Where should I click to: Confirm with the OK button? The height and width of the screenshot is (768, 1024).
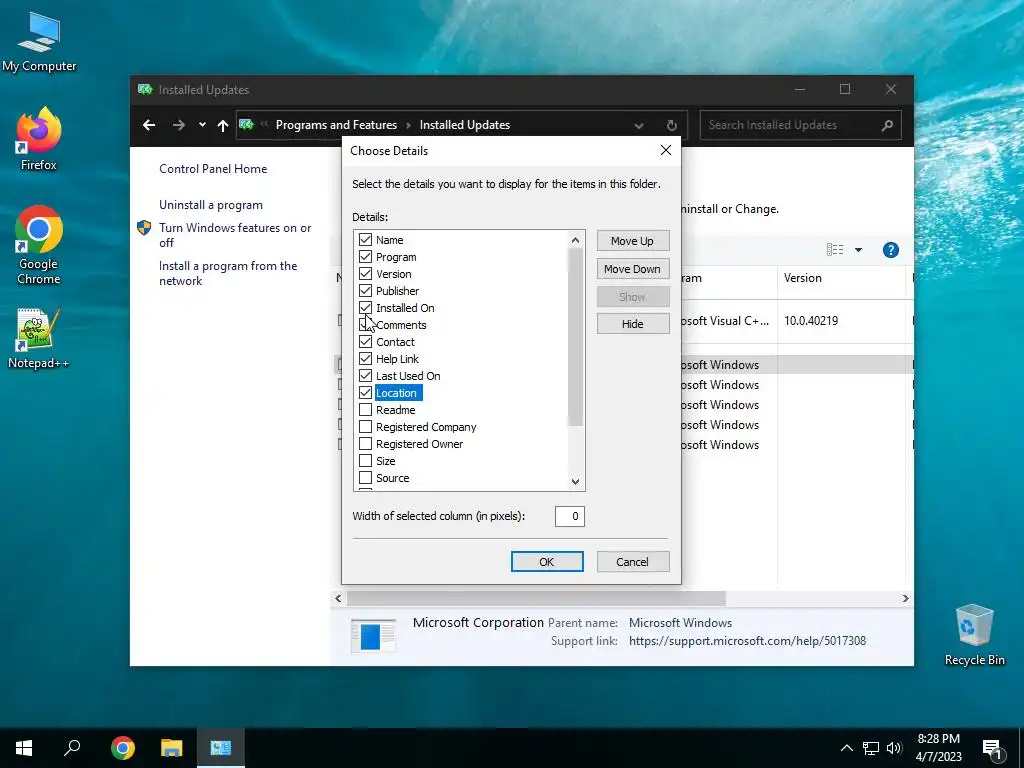click(x=547, y=562)
